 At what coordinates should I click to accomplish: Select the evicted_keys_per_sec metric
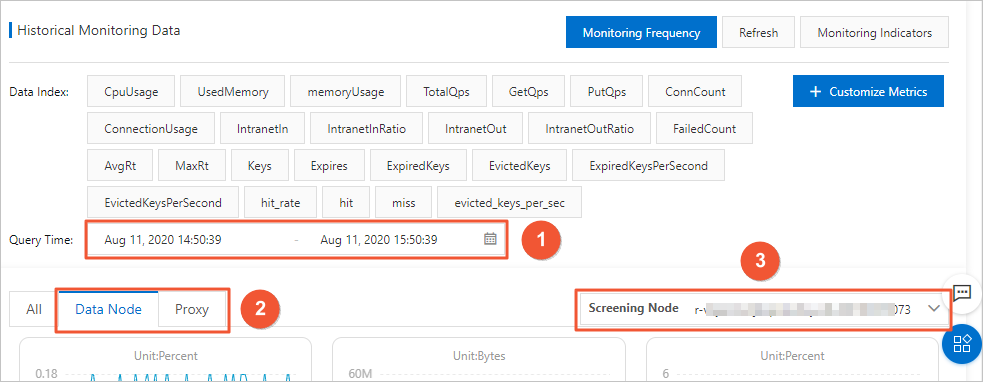click(x=509, y=203)
